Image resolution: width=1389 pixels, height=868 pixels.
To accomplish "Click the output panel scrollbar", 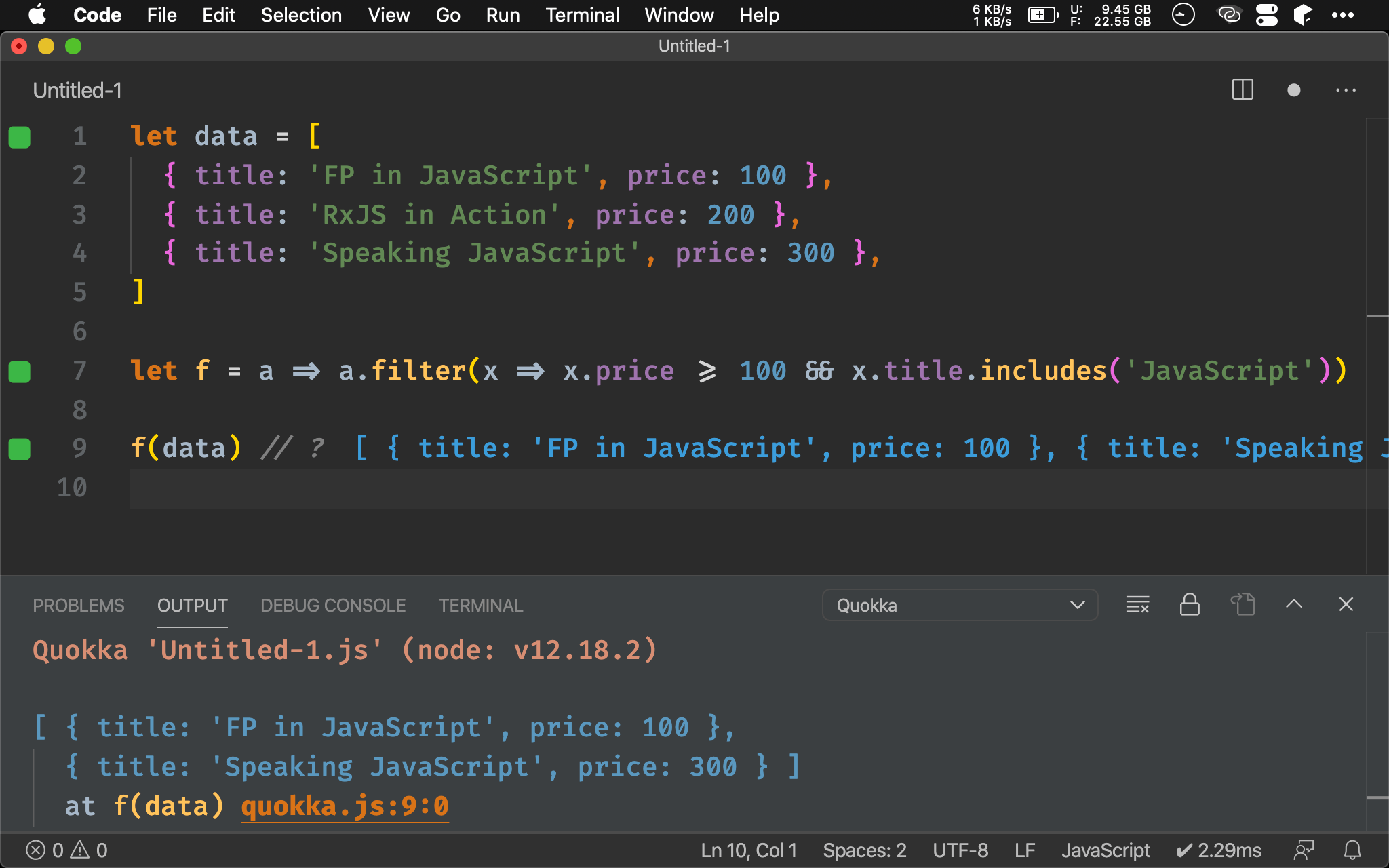I will click(1377, 732).
